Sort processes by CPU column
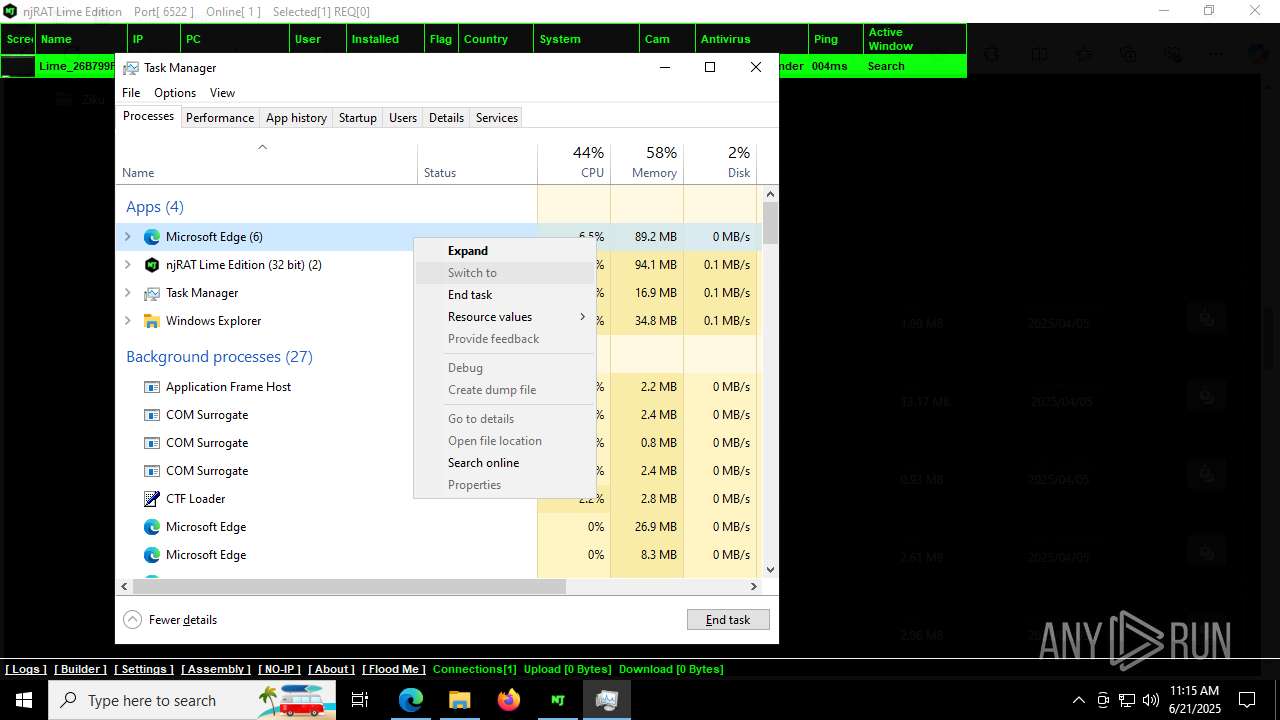 click(x=574, y=163)
